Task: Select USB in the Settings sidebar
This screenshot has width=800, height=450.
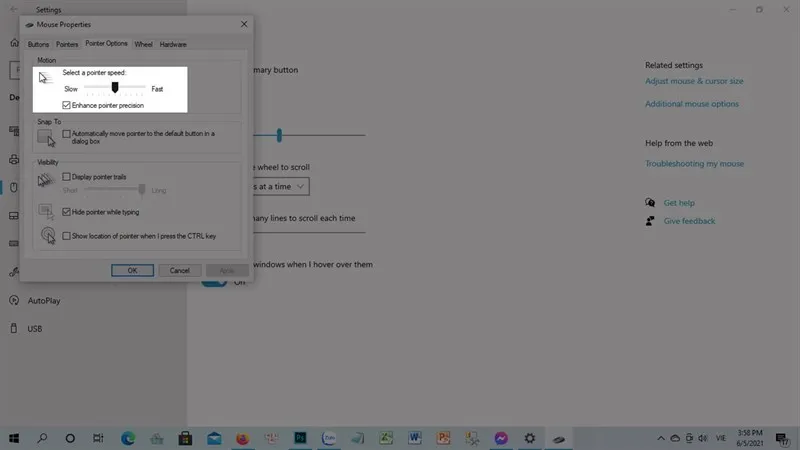Action: pyautogui.click(x=35, y=328)
